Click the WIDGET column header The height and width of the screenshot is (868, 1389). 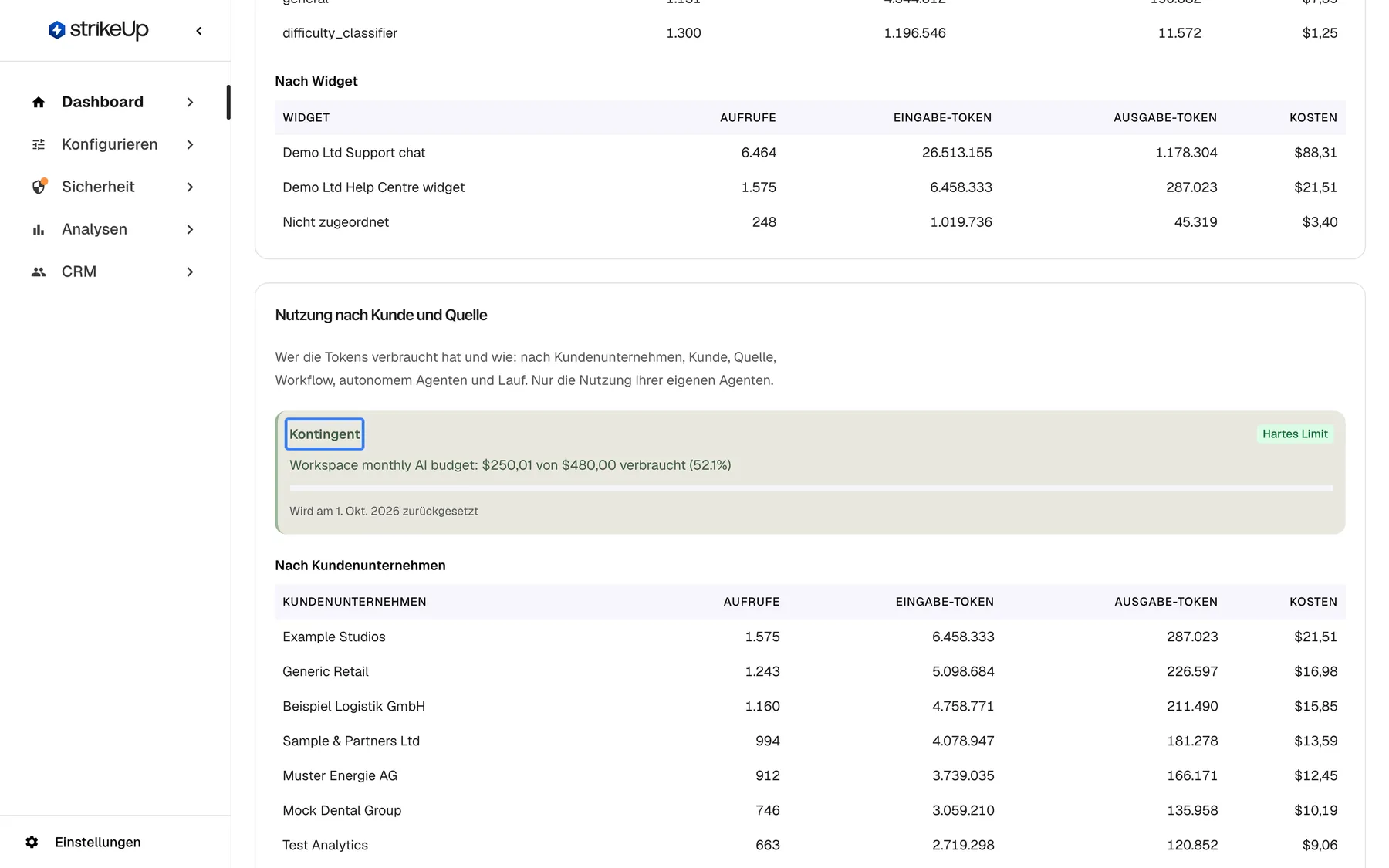coord(306,117)
